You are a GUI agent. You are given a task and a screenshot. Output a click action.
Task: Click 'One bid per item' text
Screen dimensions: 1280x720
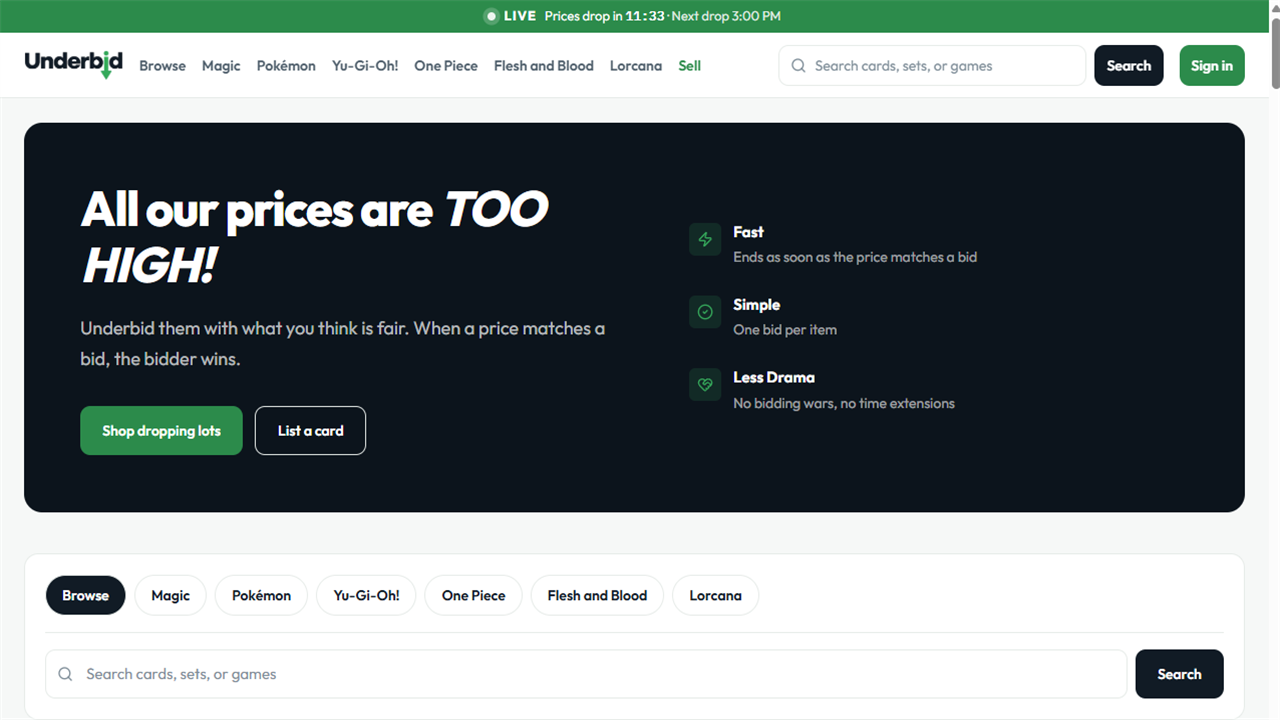point(785,330)
